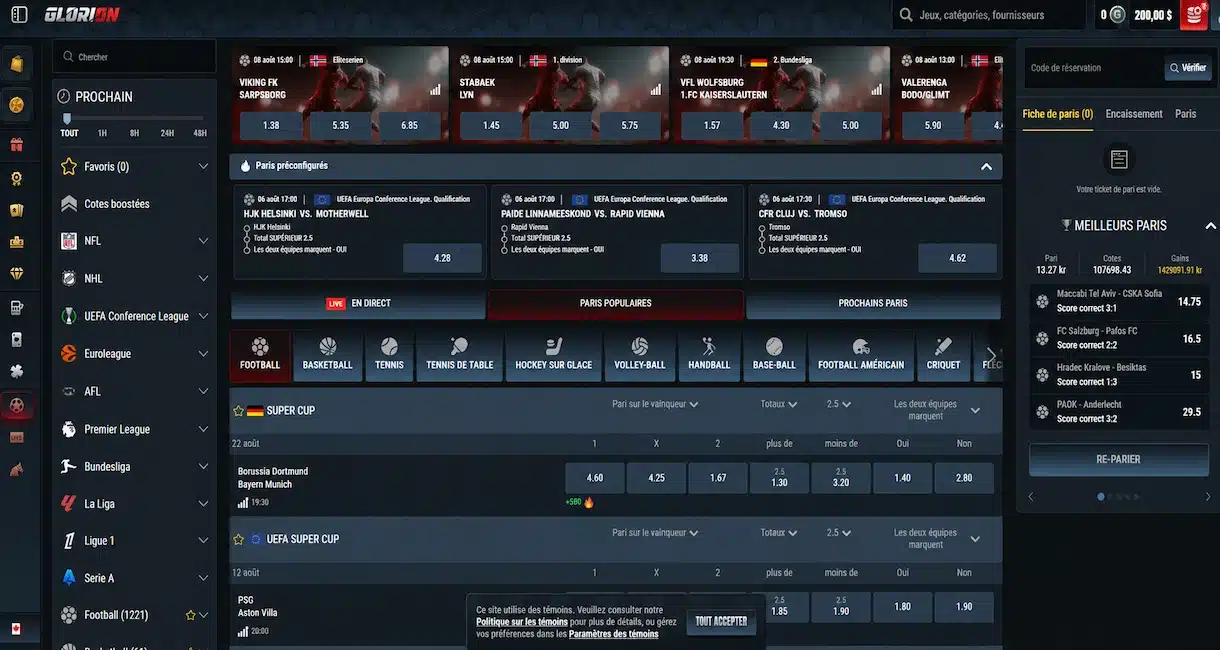Switch to PROCHAINS PARIS tab
Screen dimensions: 1220x650
tap(873, 303)
